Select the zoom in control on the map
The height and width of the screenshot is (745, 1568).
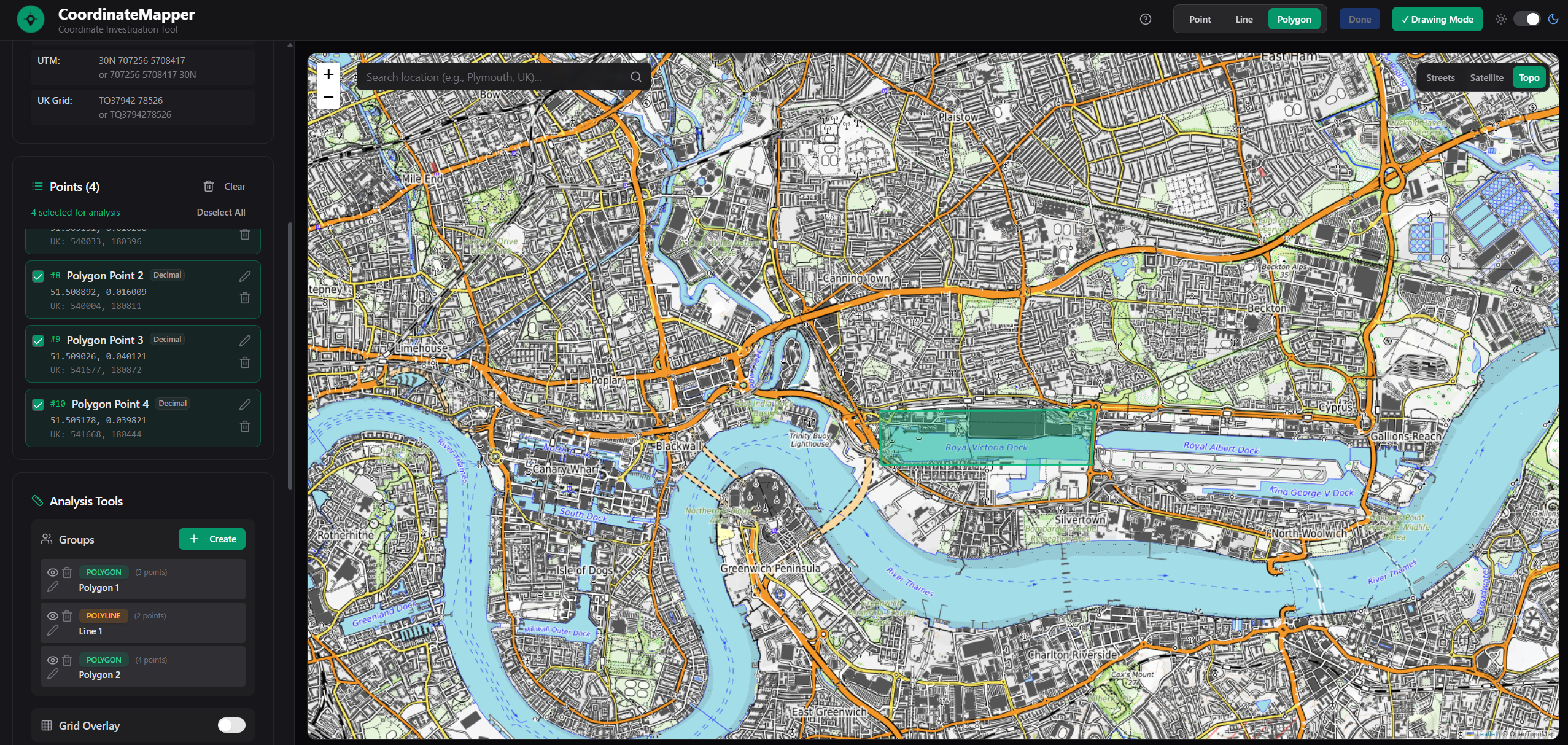[328, 74]
